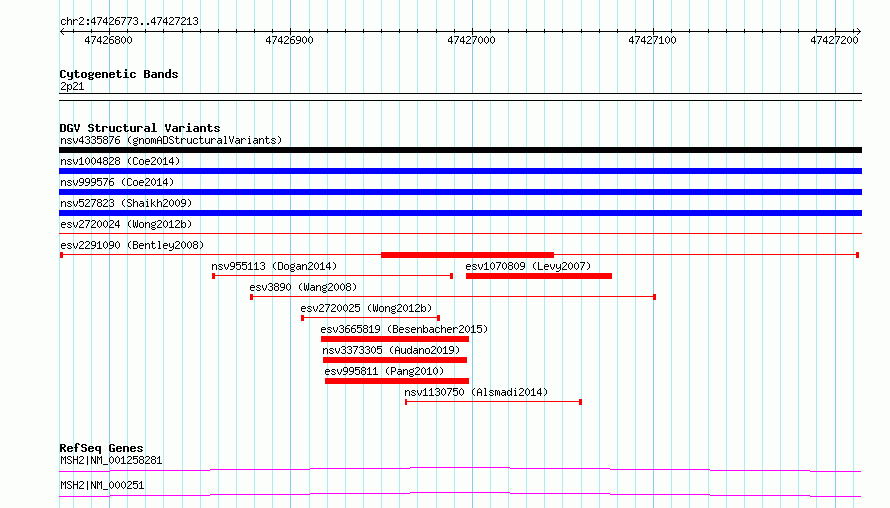Image resolution: width=890 pixels, height=508 pixels.
Task: Open second Wong2012b variant esv2720025 label
Action: coord(366,308)
